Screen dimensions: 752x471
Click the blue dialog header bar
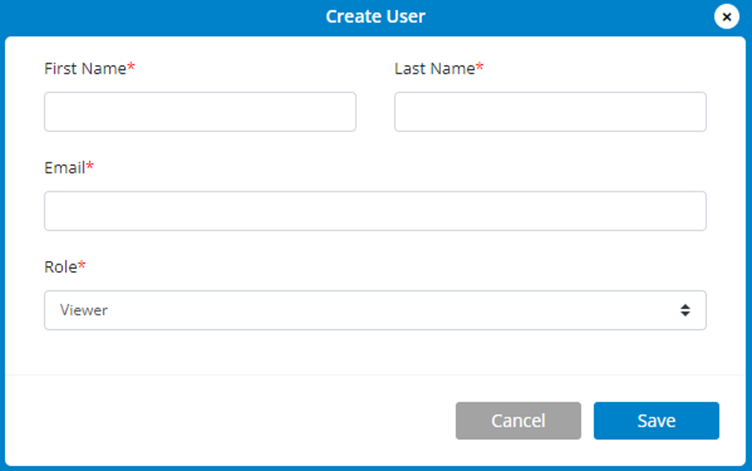pyautogui.click(x=376, y=18)
